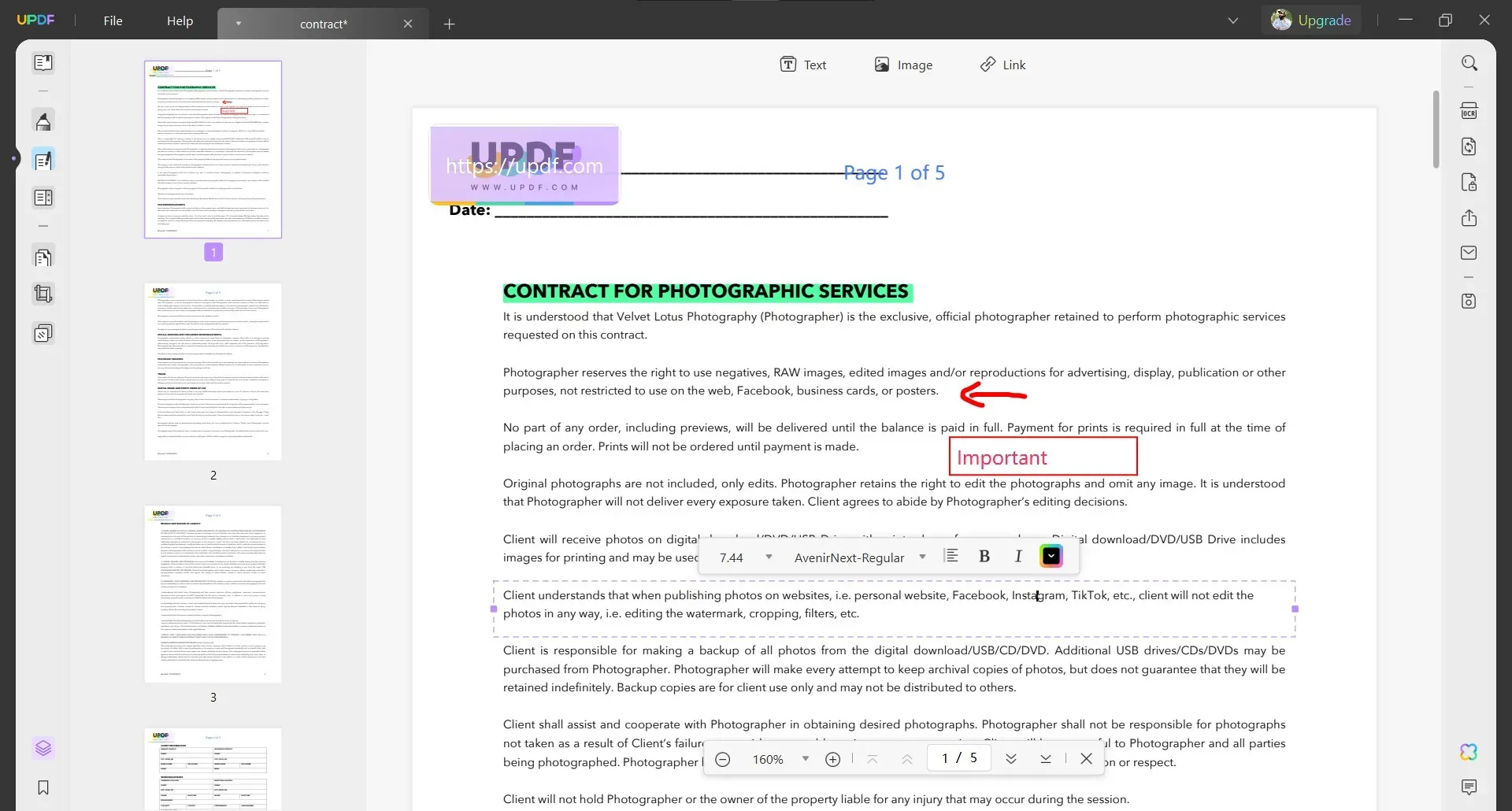The height and width of the screenshot is (811, 1512).
Task: Click the Search magnifier icon
Action: [1469, 63]
